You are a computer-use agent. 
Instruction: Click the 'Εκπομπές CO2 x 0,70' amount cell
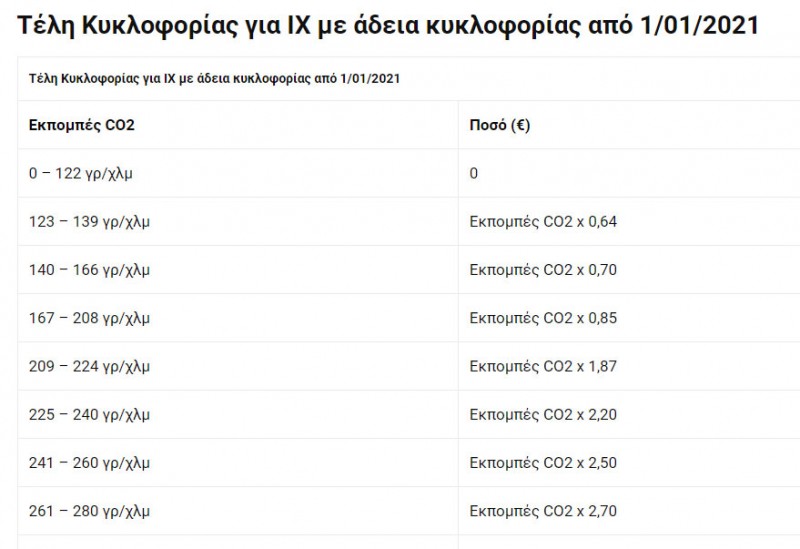point(543,270)
